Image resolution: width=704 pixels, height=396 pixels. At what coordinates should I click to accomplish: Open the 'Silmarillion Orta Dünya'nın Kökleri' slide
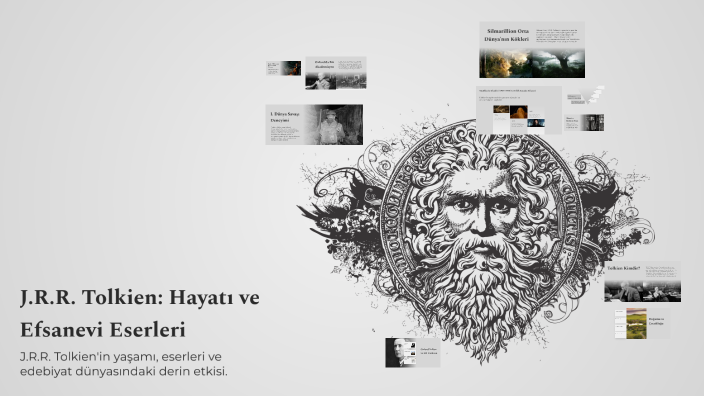pyautogui.click(x=532, y=50)
